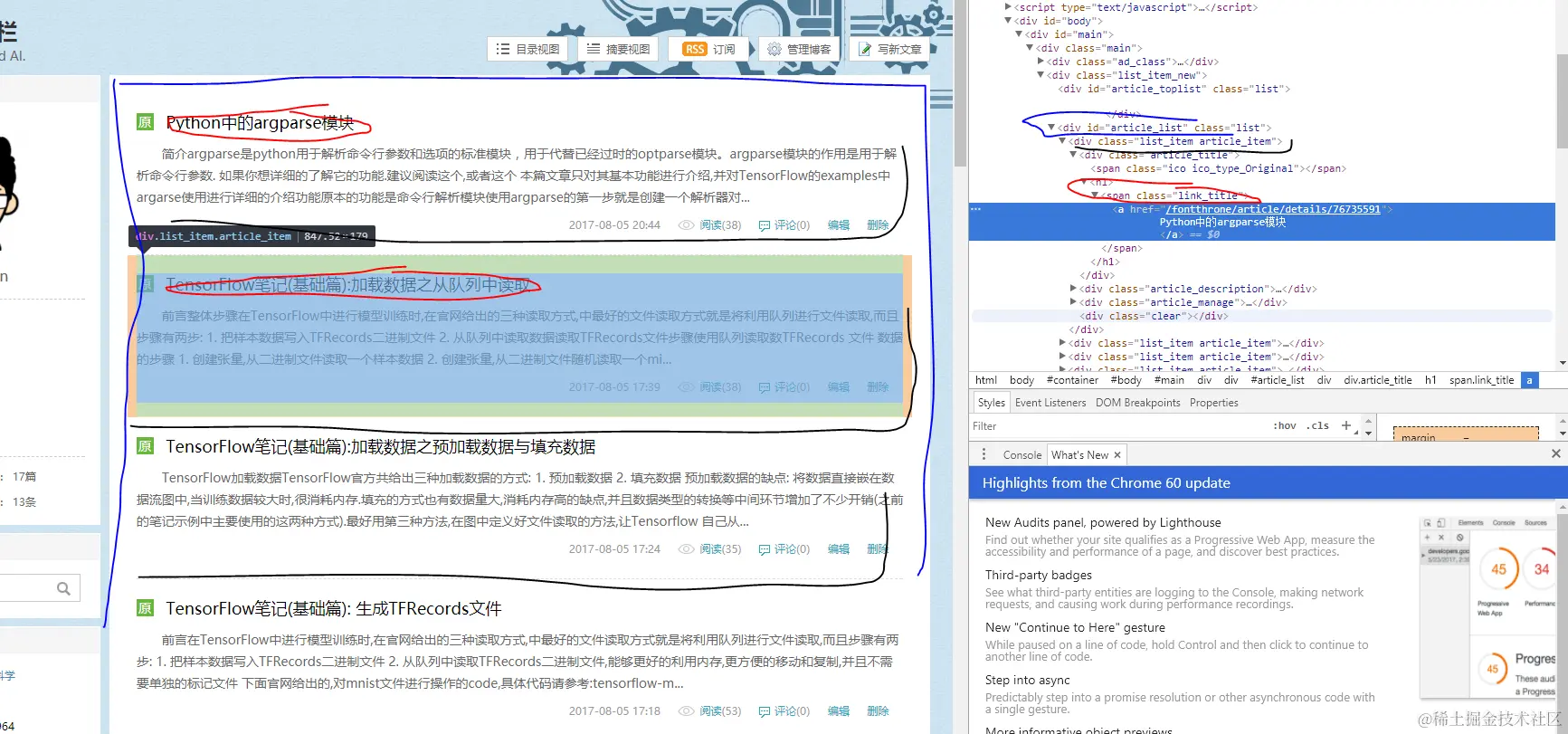Expand the script type text/javascript node
The height and width of the screenshot is (734, 1568).
1009,7
